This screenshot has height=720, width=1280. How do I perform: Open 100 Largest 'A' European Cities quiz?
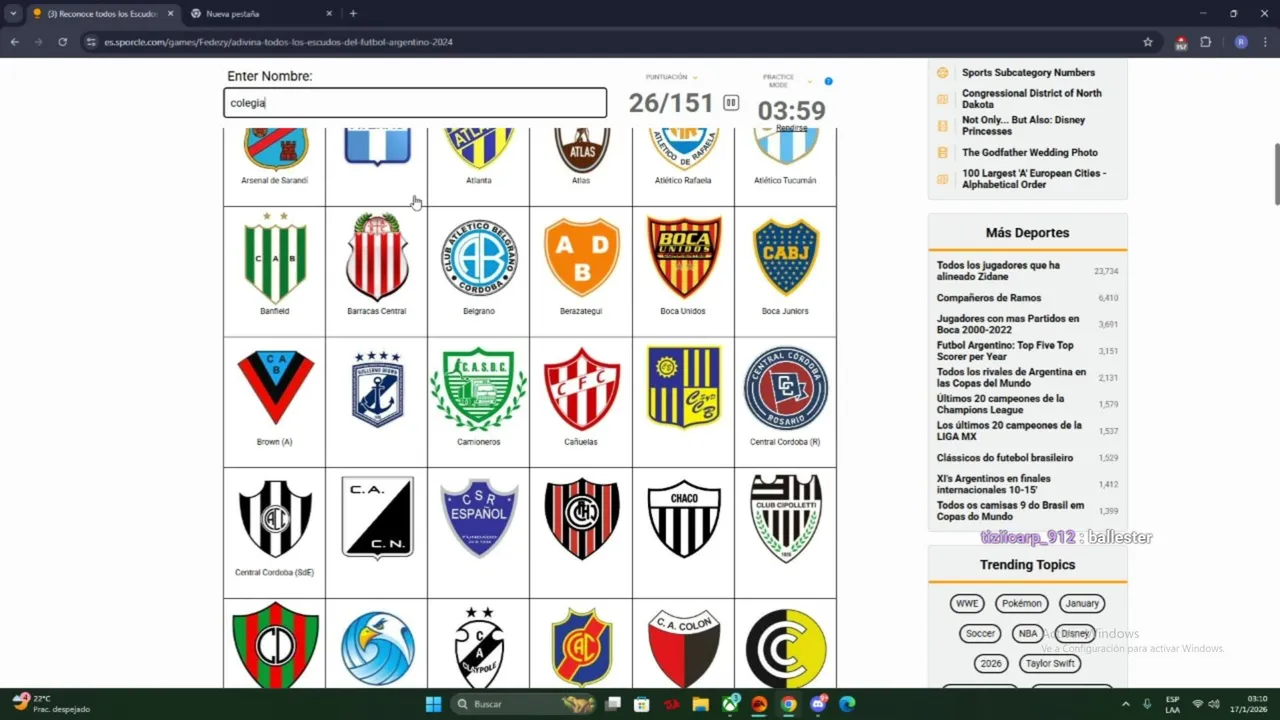(x=1034, y=178)
